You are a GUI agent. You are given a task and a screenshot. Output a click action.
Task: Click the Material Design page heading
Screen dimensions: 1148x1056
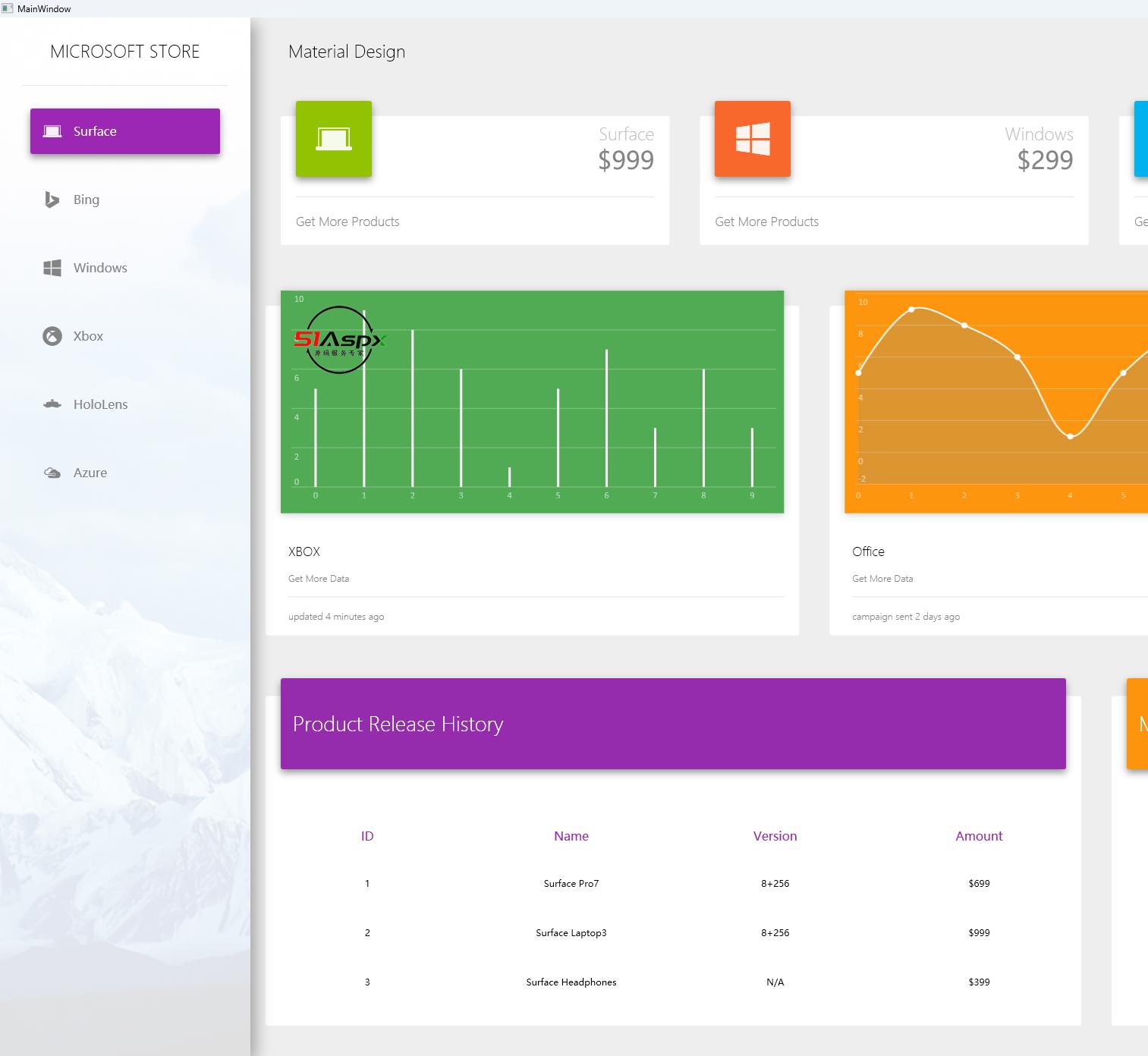[347, 52]
